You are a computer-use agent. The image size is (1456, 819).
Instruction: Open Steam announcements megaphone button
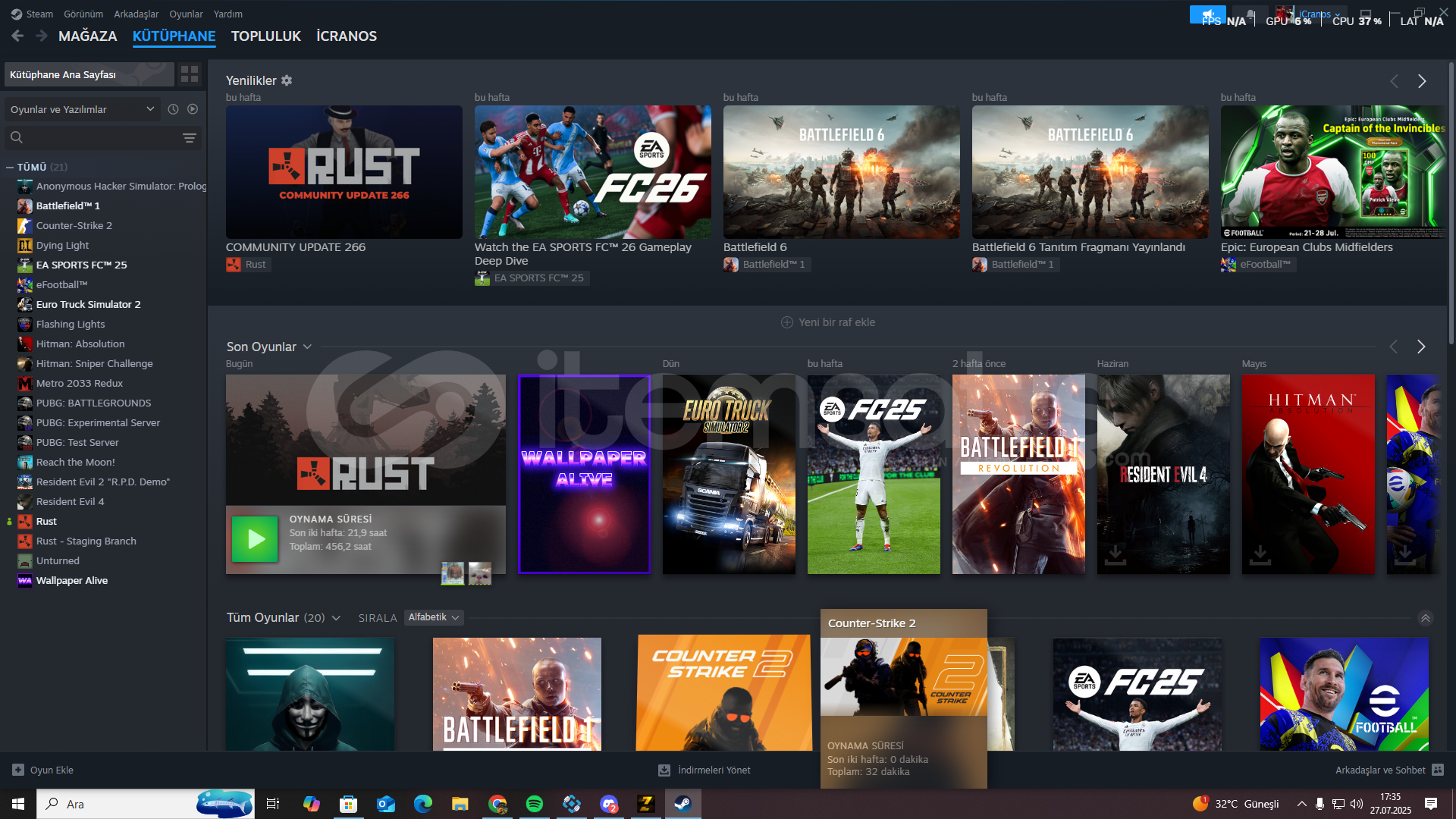(x=1207, y=14)
